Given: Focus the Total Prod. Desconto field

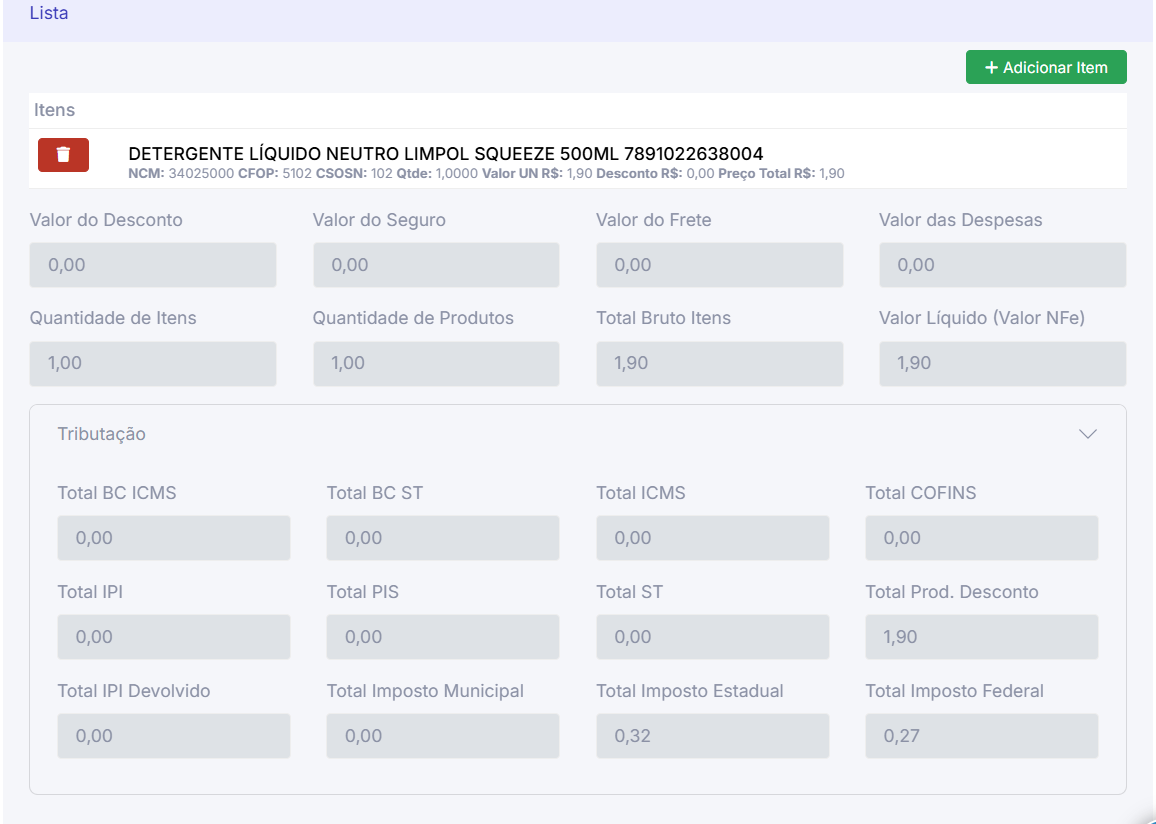Looking at the screenshot, I should [x=981, y=637].
